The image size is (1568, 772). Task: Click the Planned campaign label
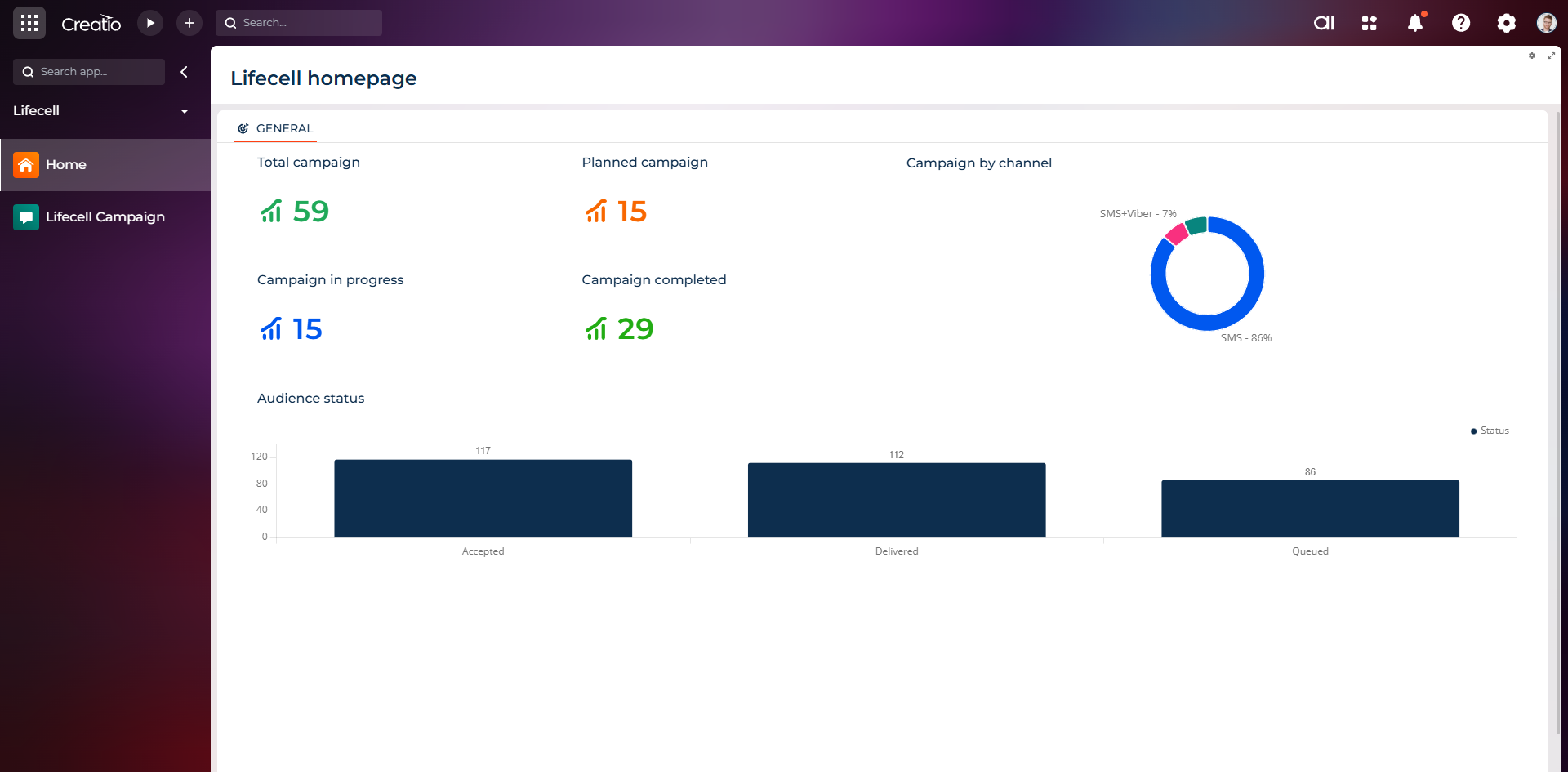click(x=645, y=163)
